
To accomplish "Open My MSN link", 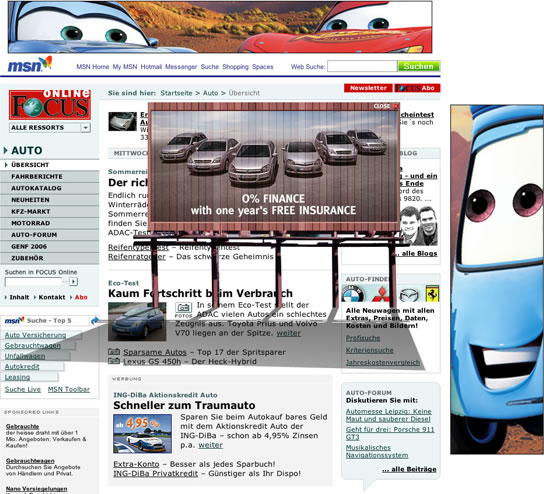I will point(125,67).
